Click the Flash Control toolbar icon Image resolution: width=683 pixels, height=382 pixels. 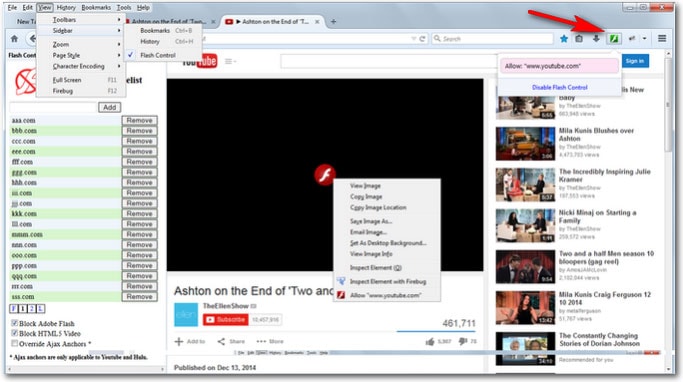click(x=614, y=39)
